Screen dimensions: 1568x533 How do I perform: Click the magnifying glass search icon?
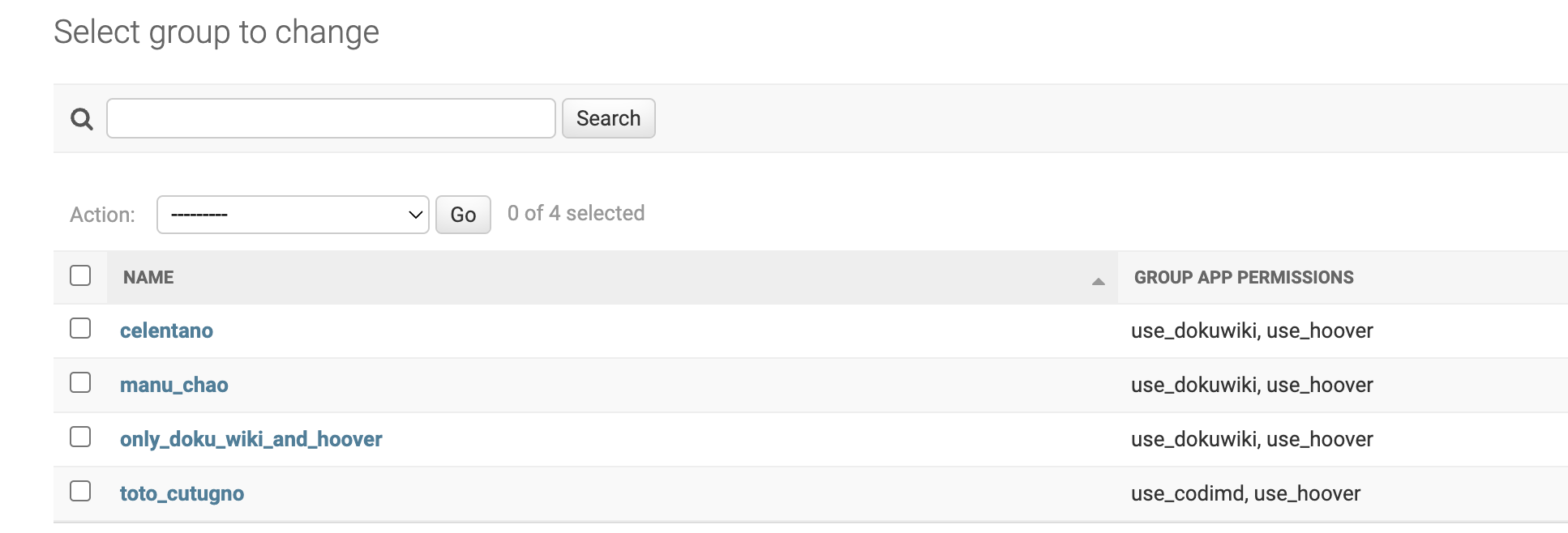(82, 119)
